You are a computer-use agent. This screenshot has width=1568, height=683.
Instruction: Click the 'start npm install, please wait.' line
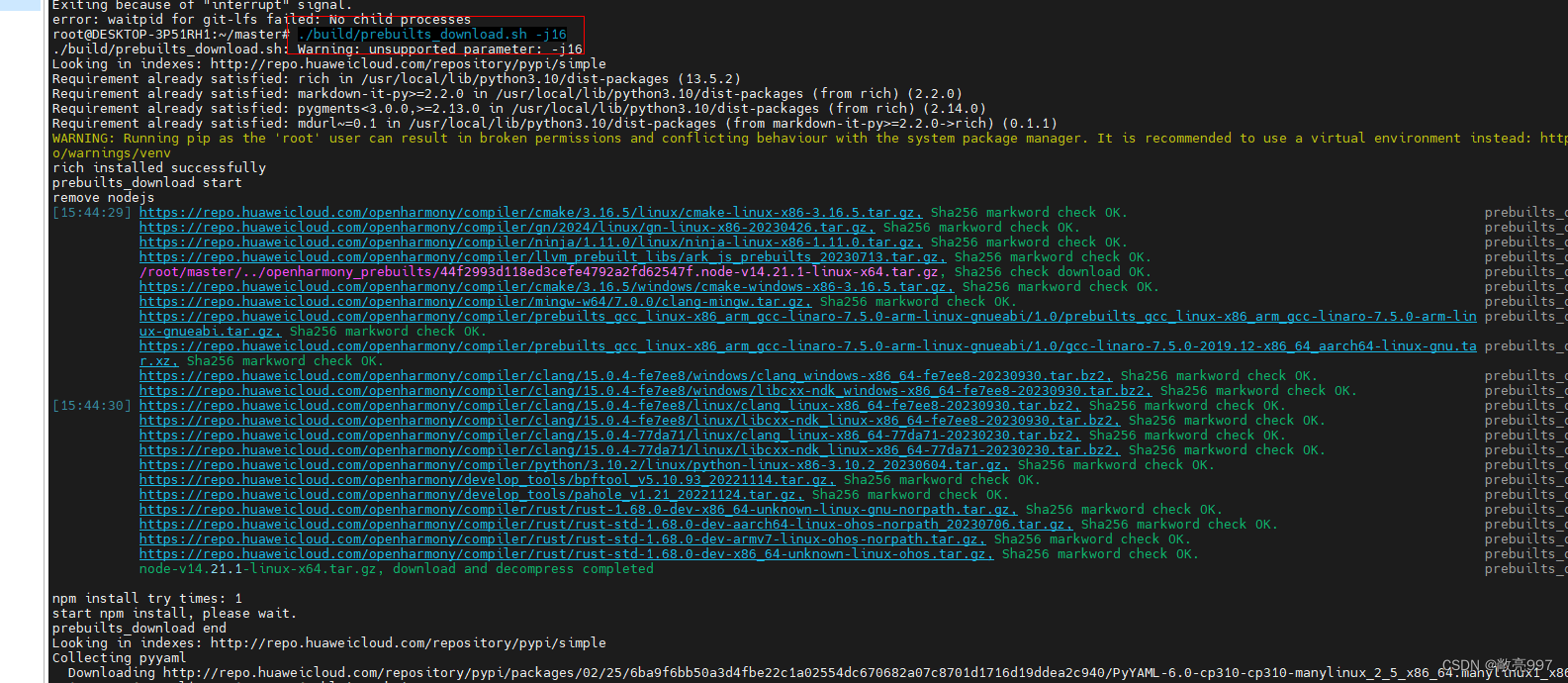(x=174, y=614)
